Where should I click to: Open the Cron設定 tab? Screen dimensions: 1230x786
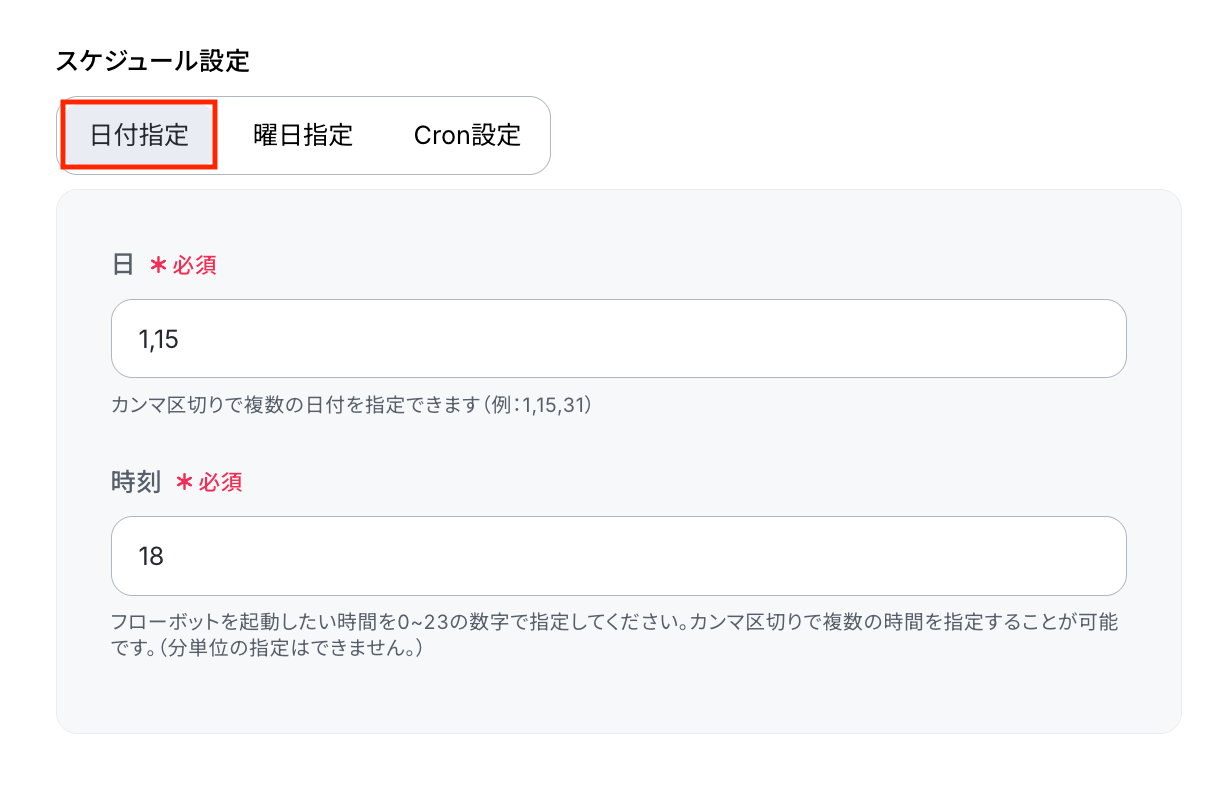pyautogui.click(x=467, y=135)
